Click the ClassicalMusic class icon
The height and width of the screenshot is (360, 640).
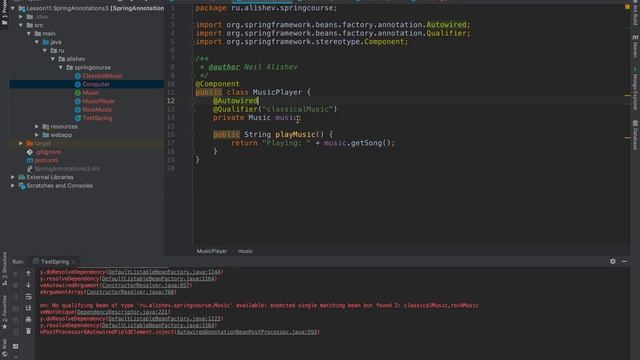click(x=78, y=76)
